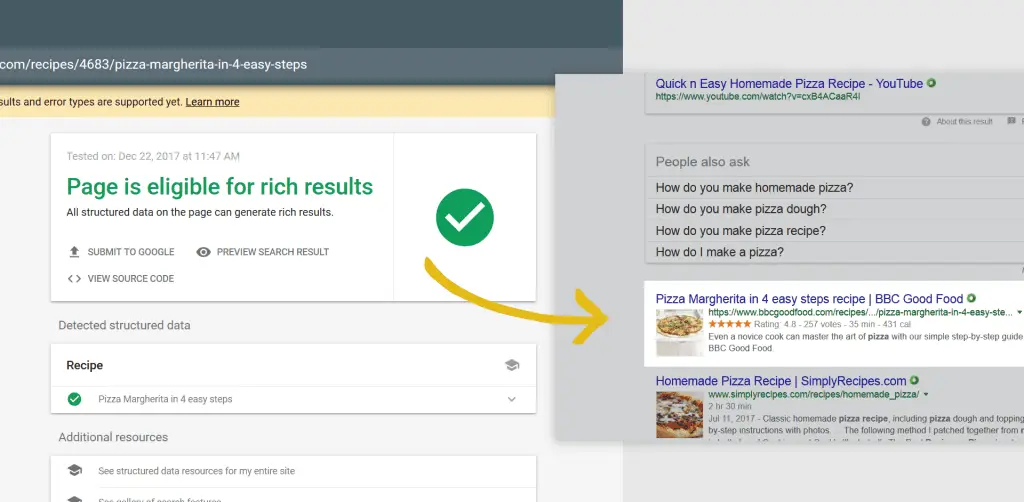Expand 'How do I make a pizza?' question
The image size is (1024, 502).
[x=839, y=252]
